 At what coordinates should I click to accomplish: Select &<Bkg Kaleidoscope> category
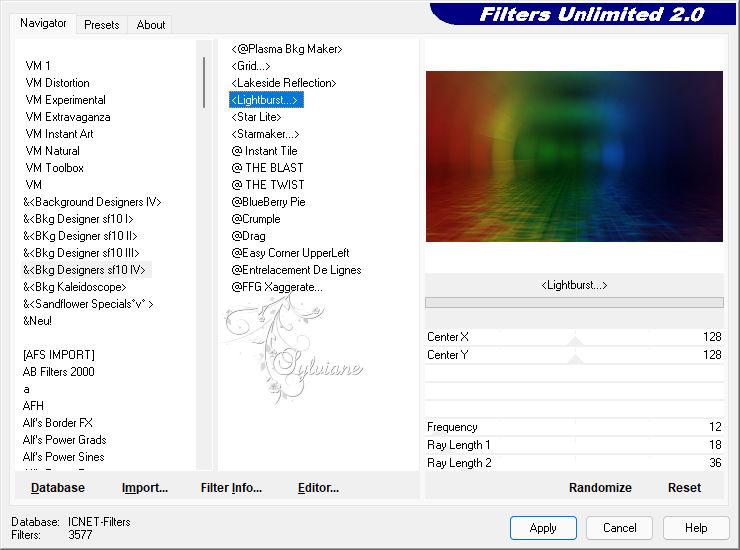(x=75, y=287)
